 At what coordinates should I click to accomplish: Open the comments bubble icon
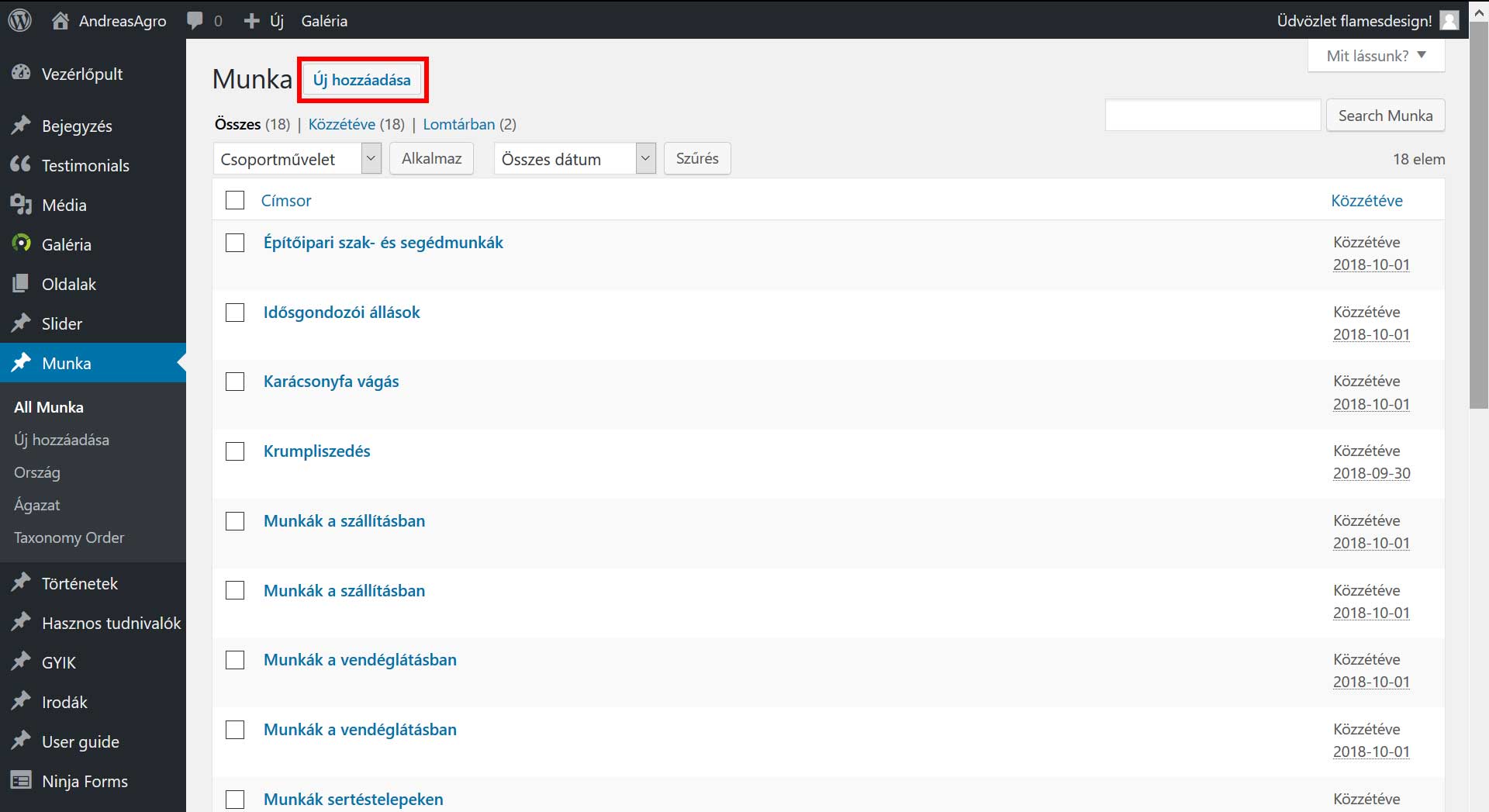tap(195, 21)
